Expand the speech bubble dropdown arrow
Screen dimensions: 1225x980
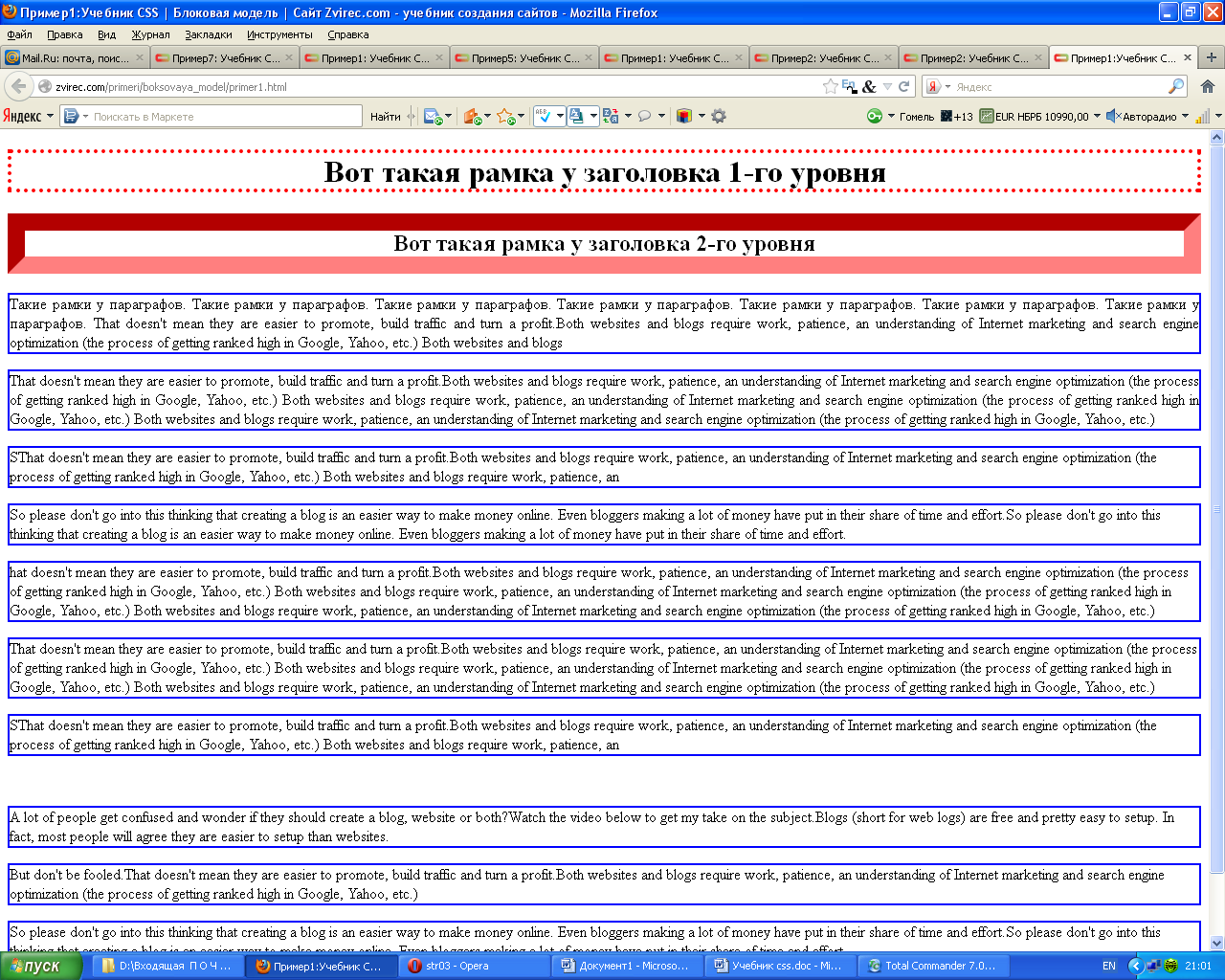[x=661, y=117]
